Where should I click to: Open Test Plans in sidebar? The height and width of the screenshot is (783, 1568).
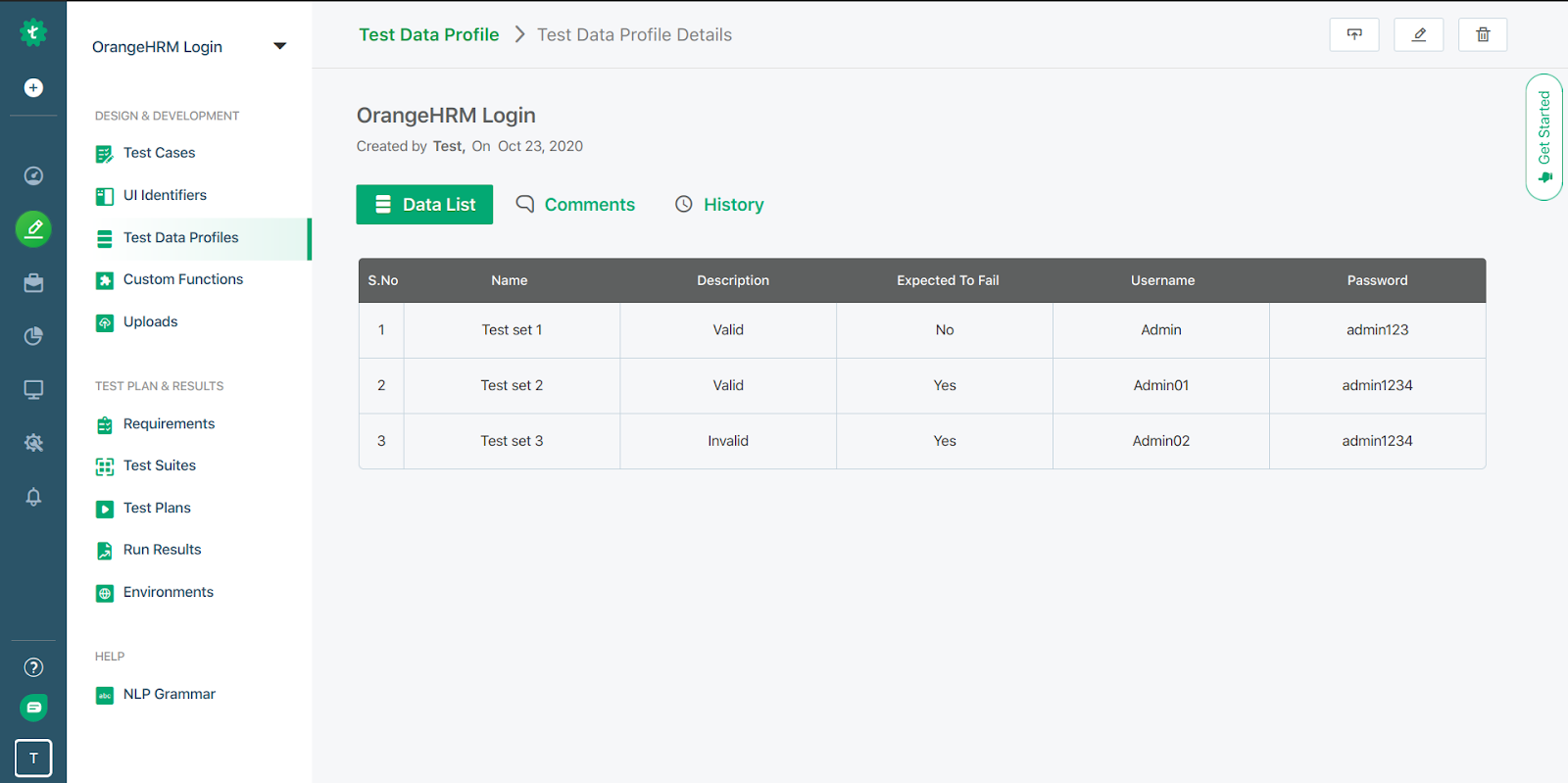pos(157,508)
